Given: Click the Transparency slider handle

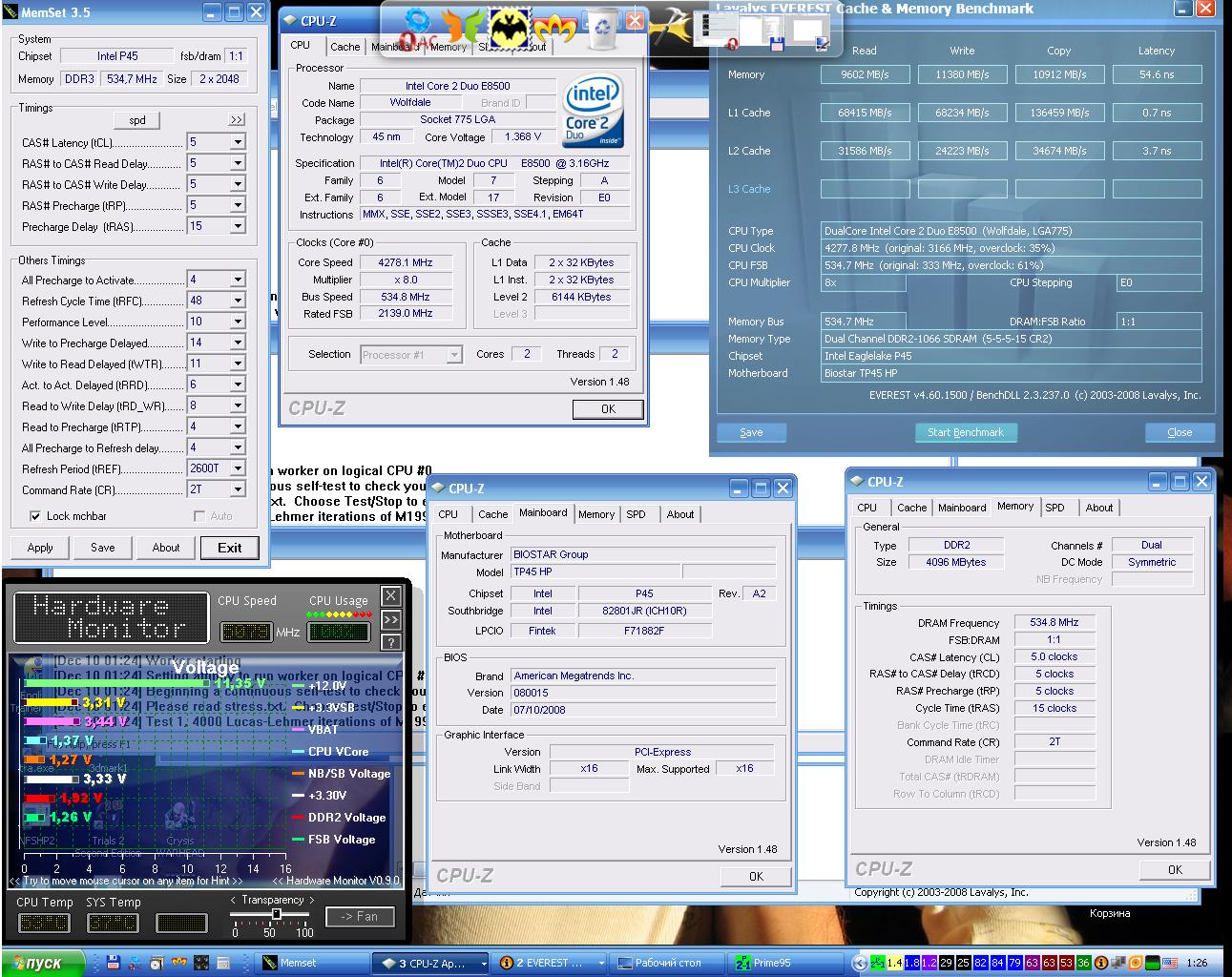Looking at the screenshot, I should [277, 914].
